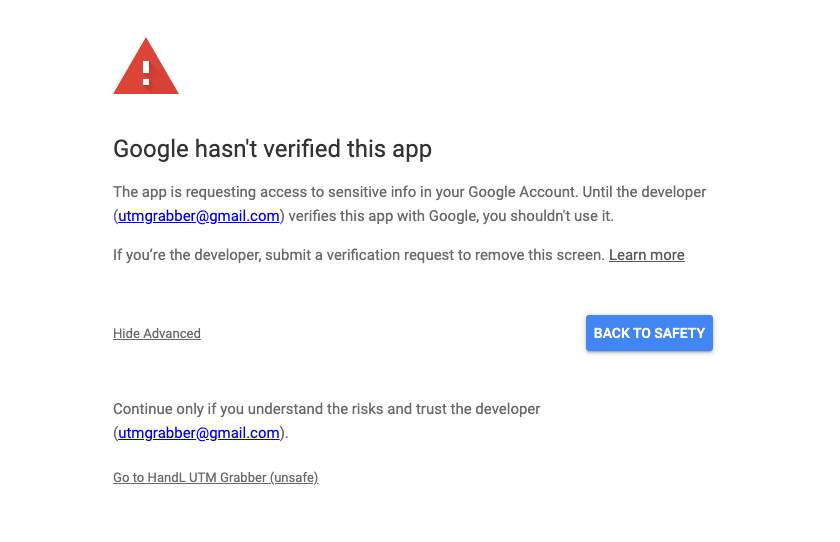
Task: Collapse section with Hide Advanced
Action: click(x=157, y=334)
